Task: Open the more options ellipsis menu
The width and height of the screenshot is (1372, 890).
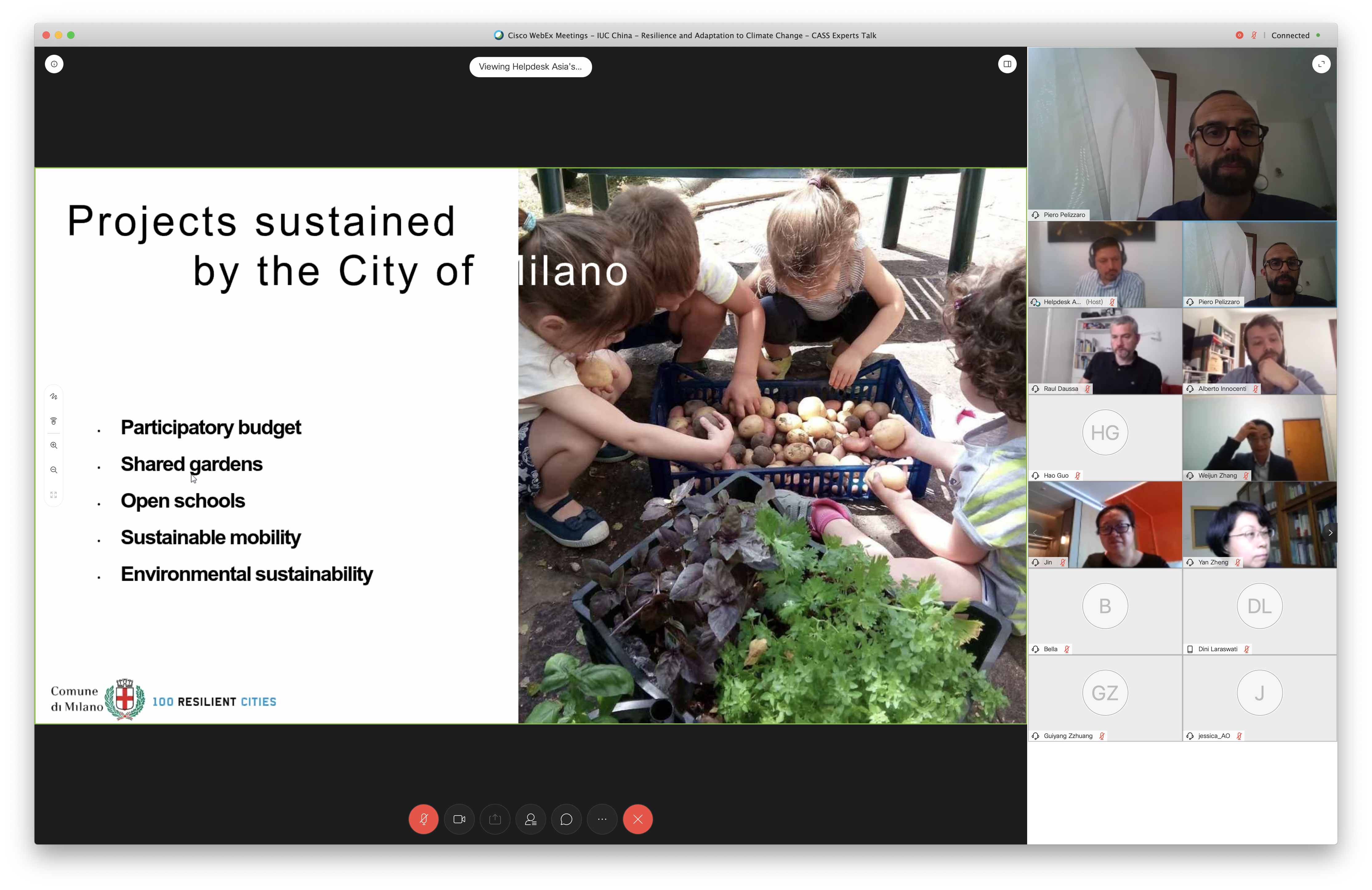Action: 603,819
